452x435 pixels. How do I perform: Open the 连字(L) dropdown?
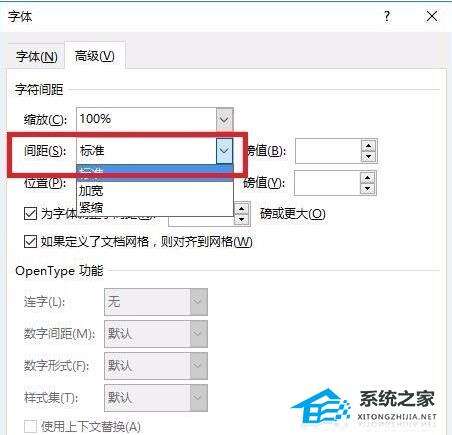point(156,302)
